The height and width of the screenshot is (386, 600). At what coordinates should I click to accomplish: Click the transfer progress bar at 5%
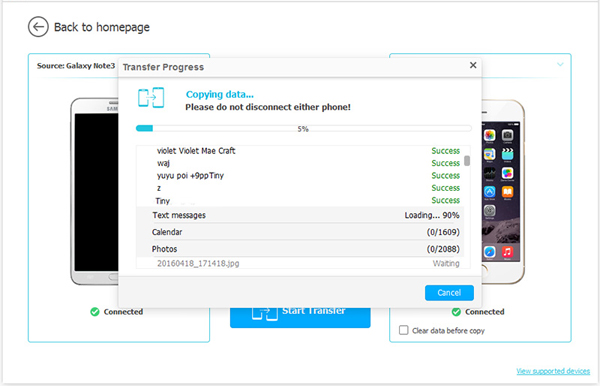(304, 129)
